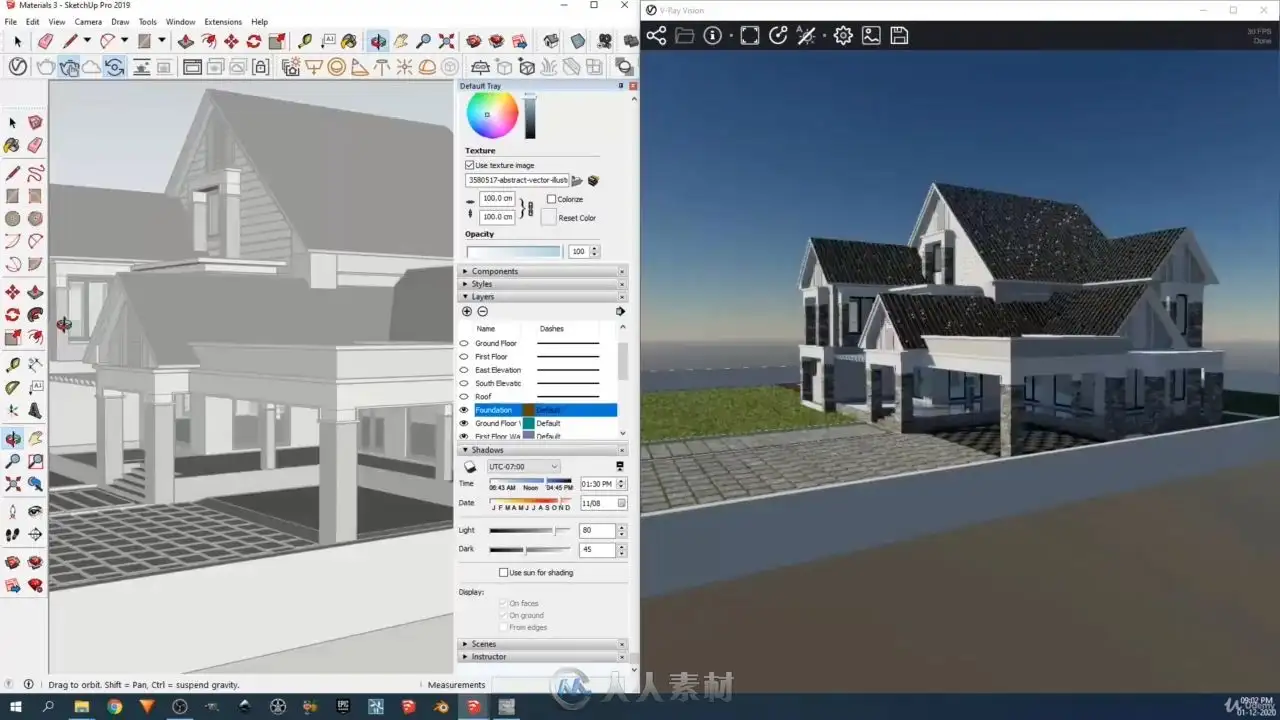Select the Zoom magnifier tool in top toolbar
This screenshot has height=720, width=1280.
[424, 41]
